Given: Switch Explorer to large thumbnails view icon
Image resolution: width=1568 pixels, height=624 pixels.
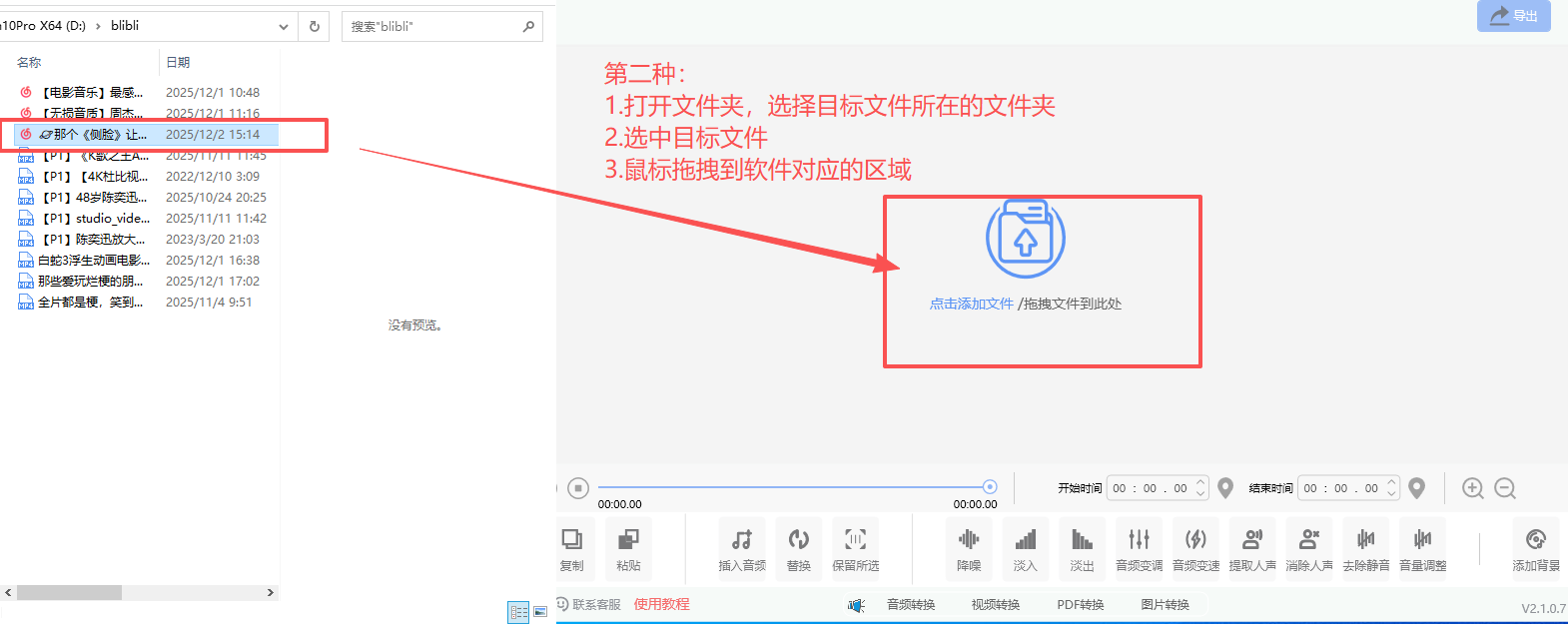Looking at the screenshot, I should (540, 612).
